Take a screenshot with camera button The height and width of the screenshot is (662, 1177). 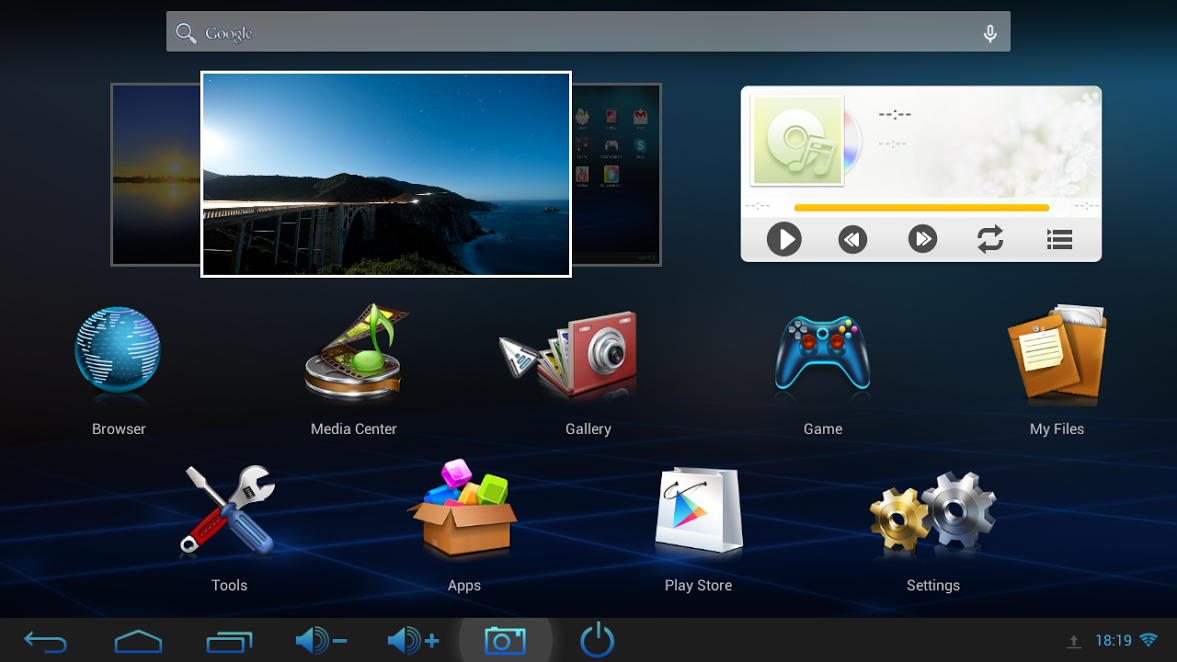tap(505, 640)
